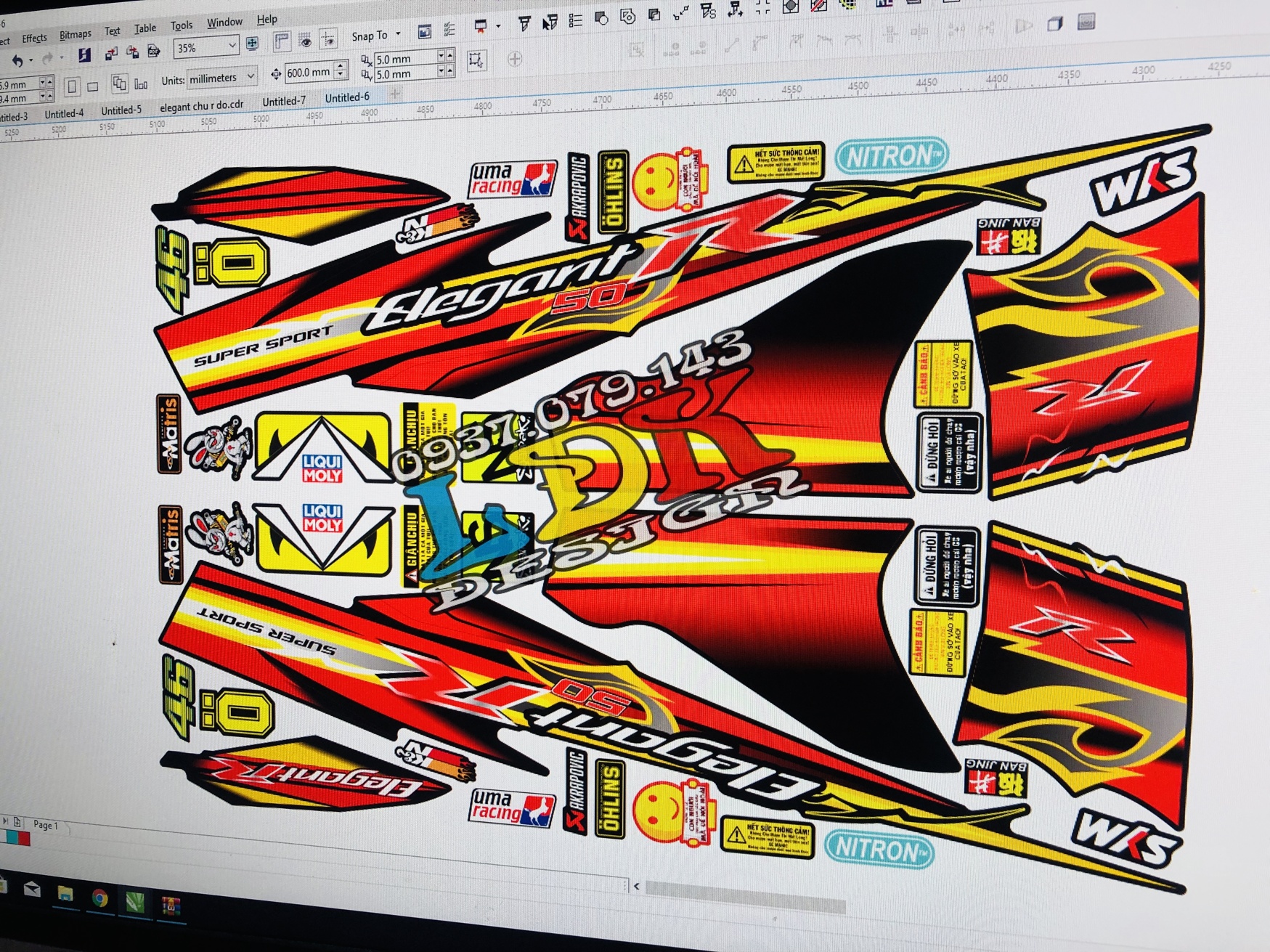Switch to elegant chu r do.cdr tab
Image resolution: width=1270 pixels, height=952 pixels.
coord(201,106)
